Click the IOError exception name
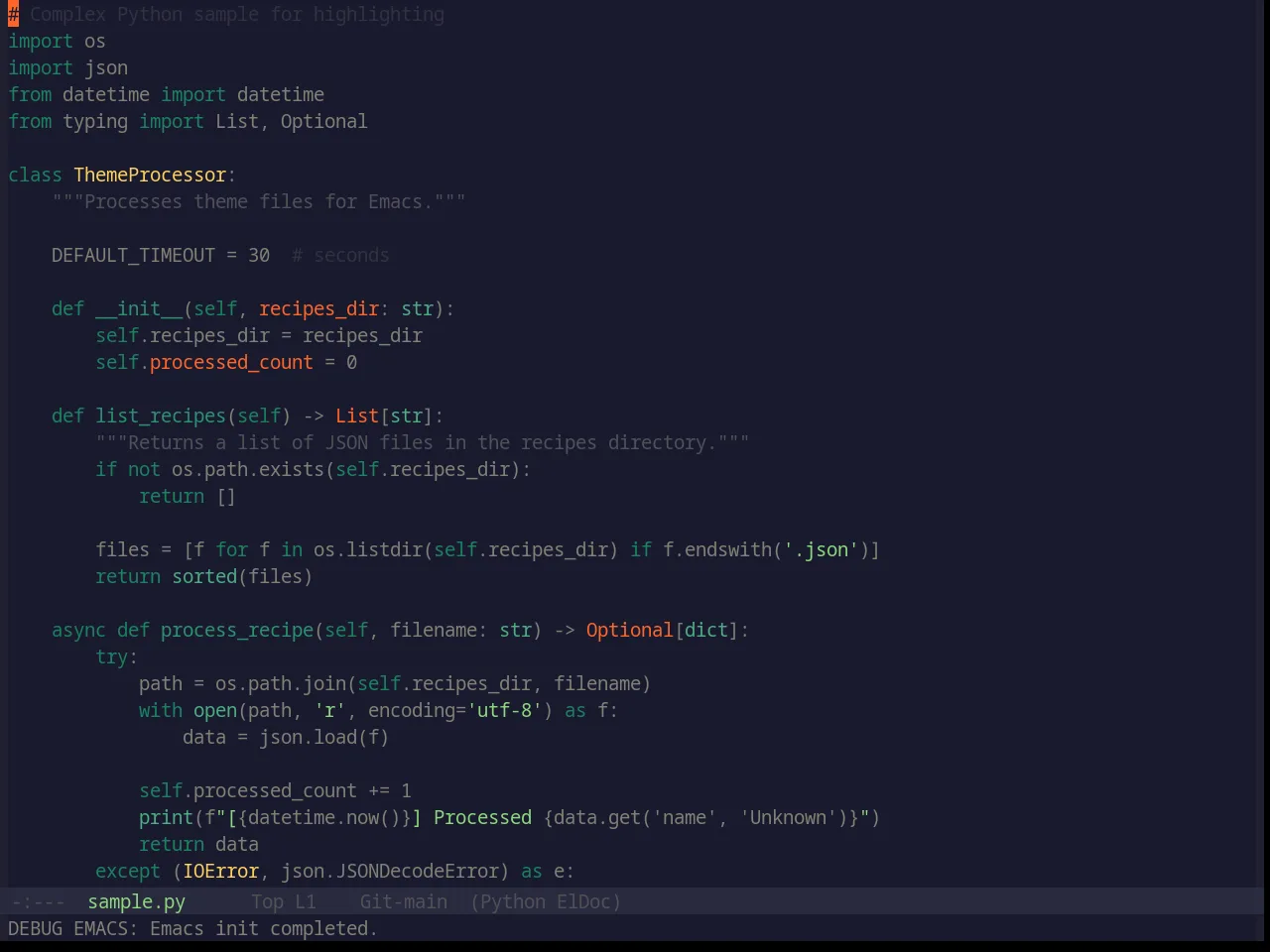 pos(220,871)
